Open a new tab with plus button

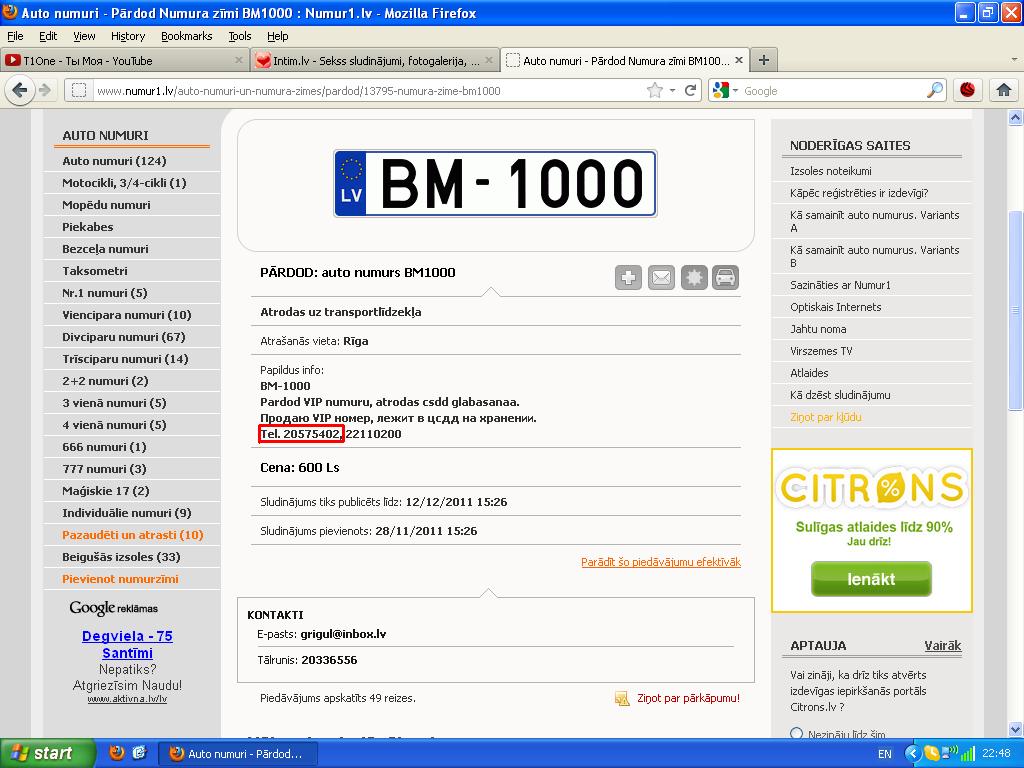[x=764, y=60]
